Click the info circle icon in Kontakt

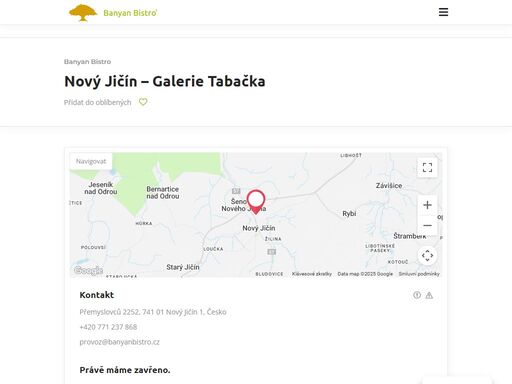(x=417, y=295)
